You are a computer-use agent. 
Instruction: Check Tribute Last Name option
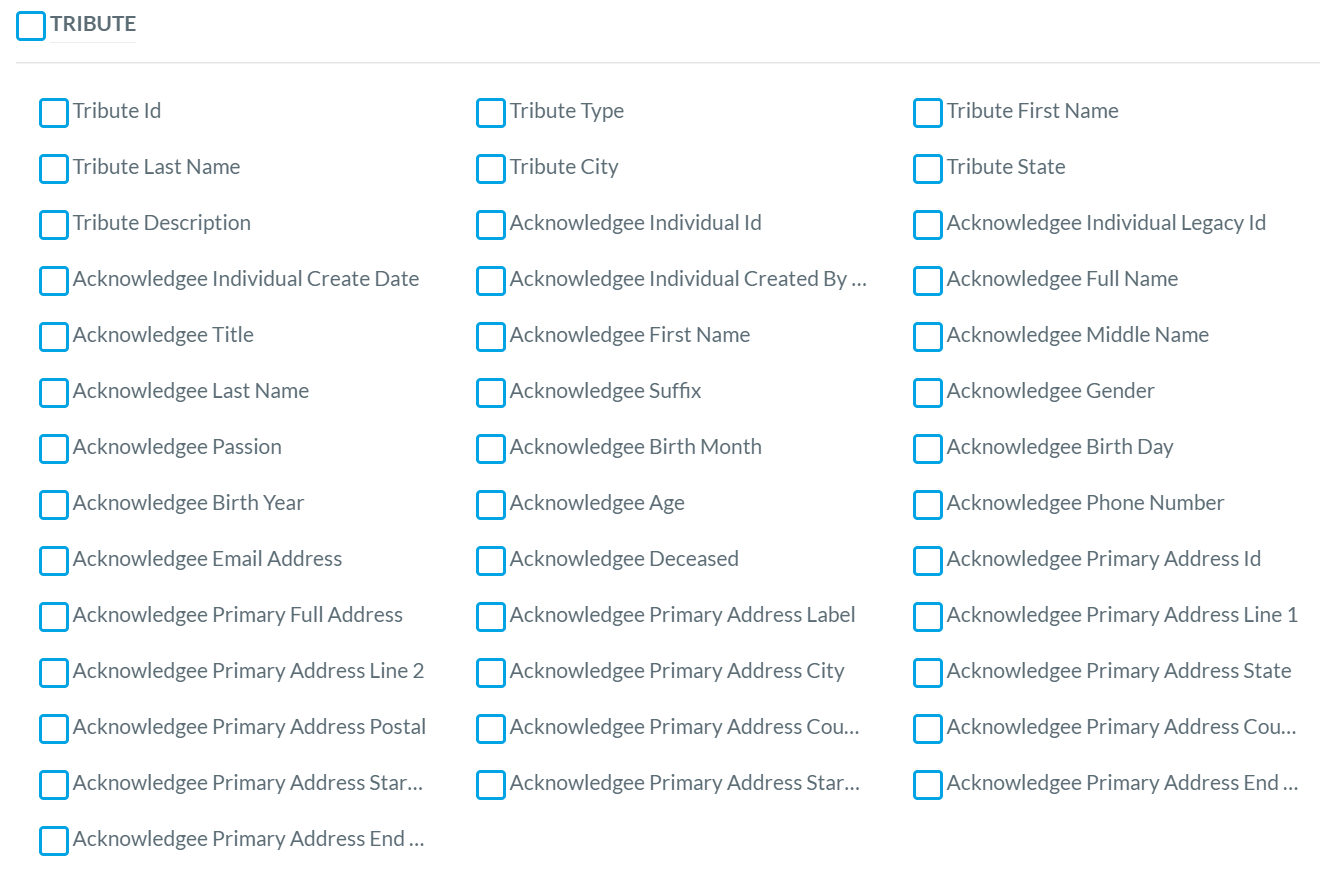(x=54, y=169)
